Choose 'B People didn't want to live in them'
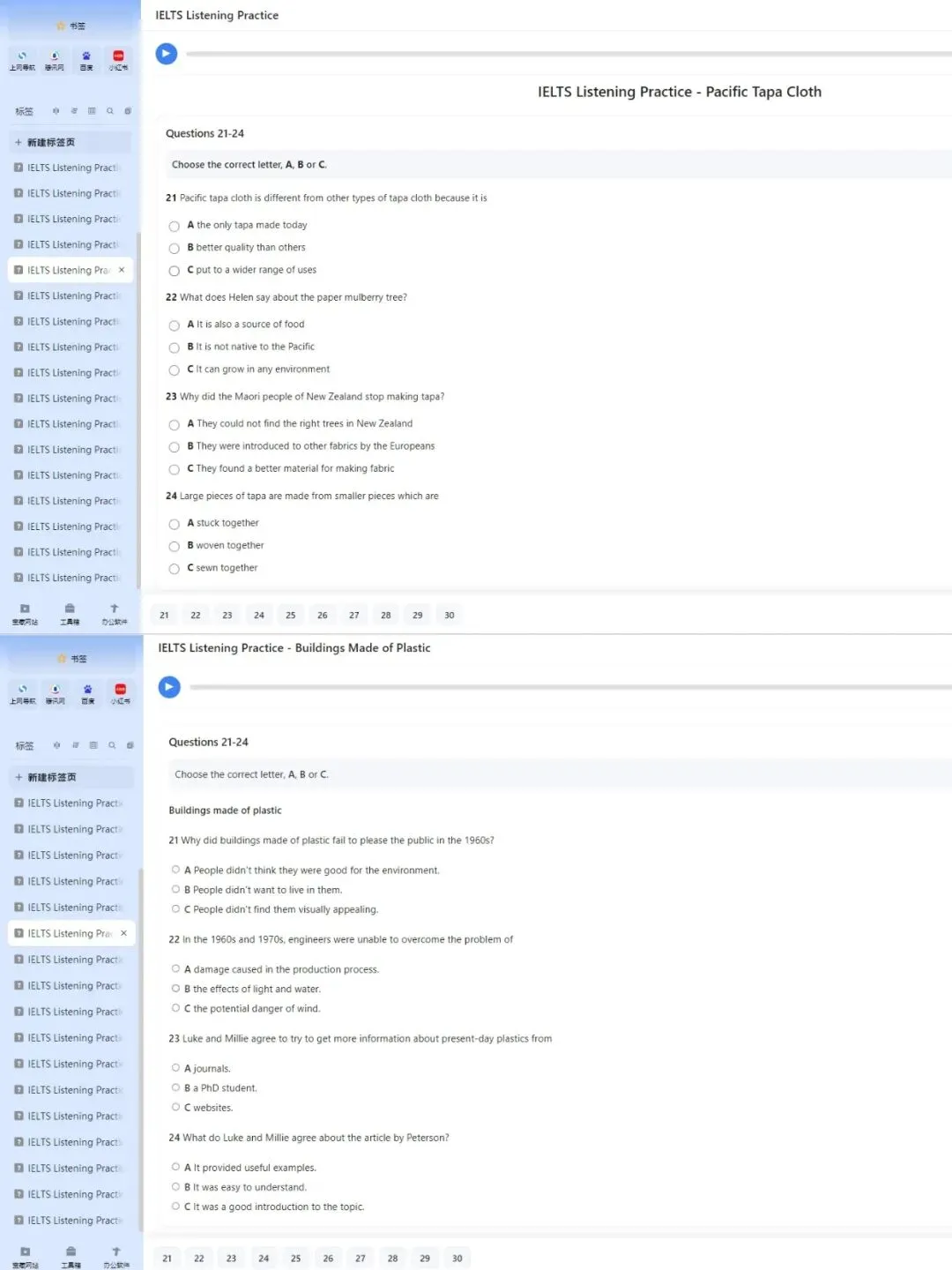 [175, 889]
